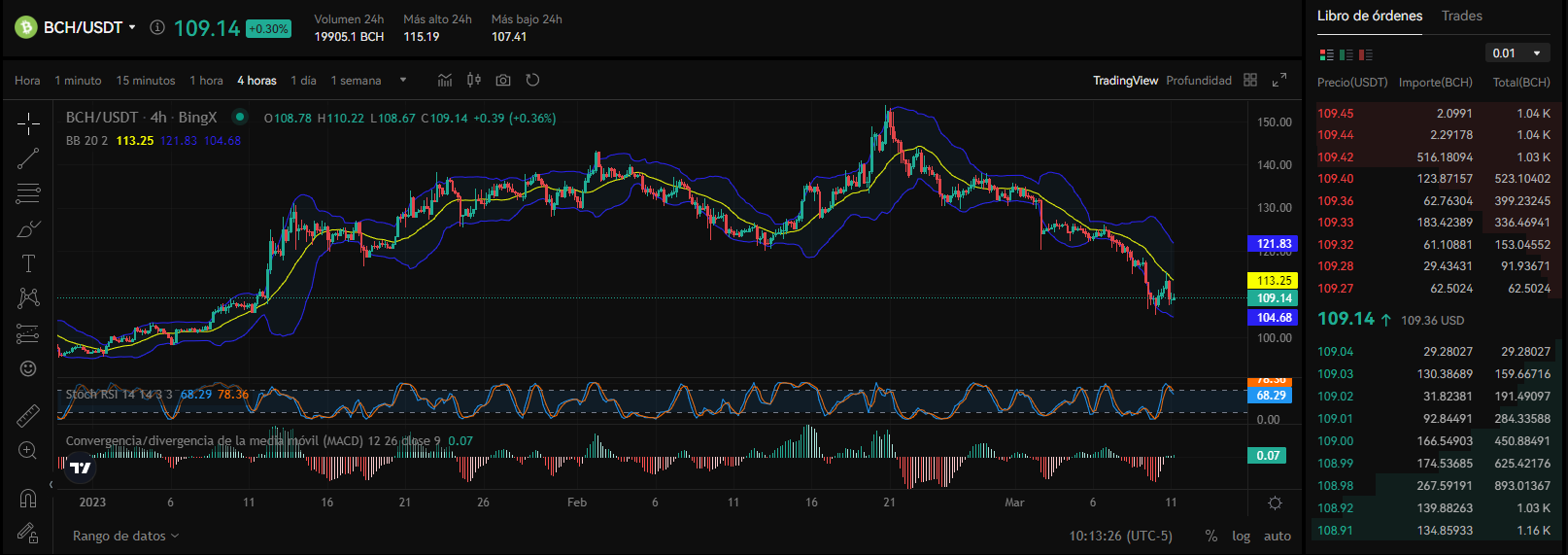Select the brush drawing tool
Viewport: 1568px width, 555px height.
(x=28, y=229)
